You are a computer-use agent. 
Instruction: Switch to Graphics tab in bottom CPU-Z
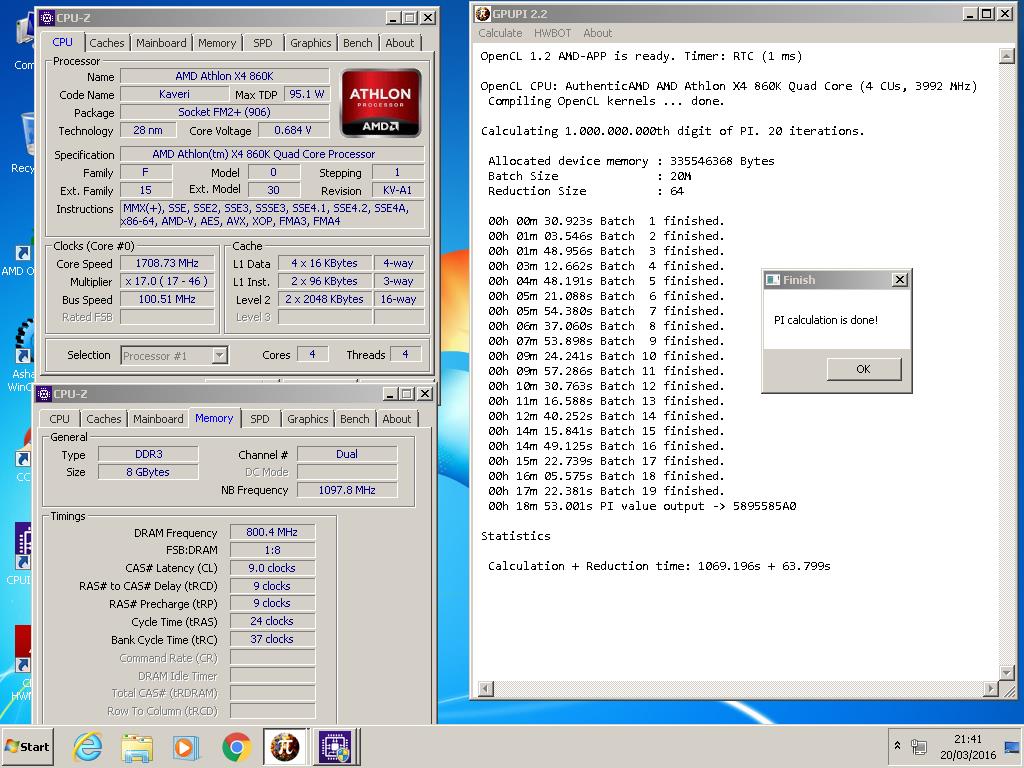[308, 419]
